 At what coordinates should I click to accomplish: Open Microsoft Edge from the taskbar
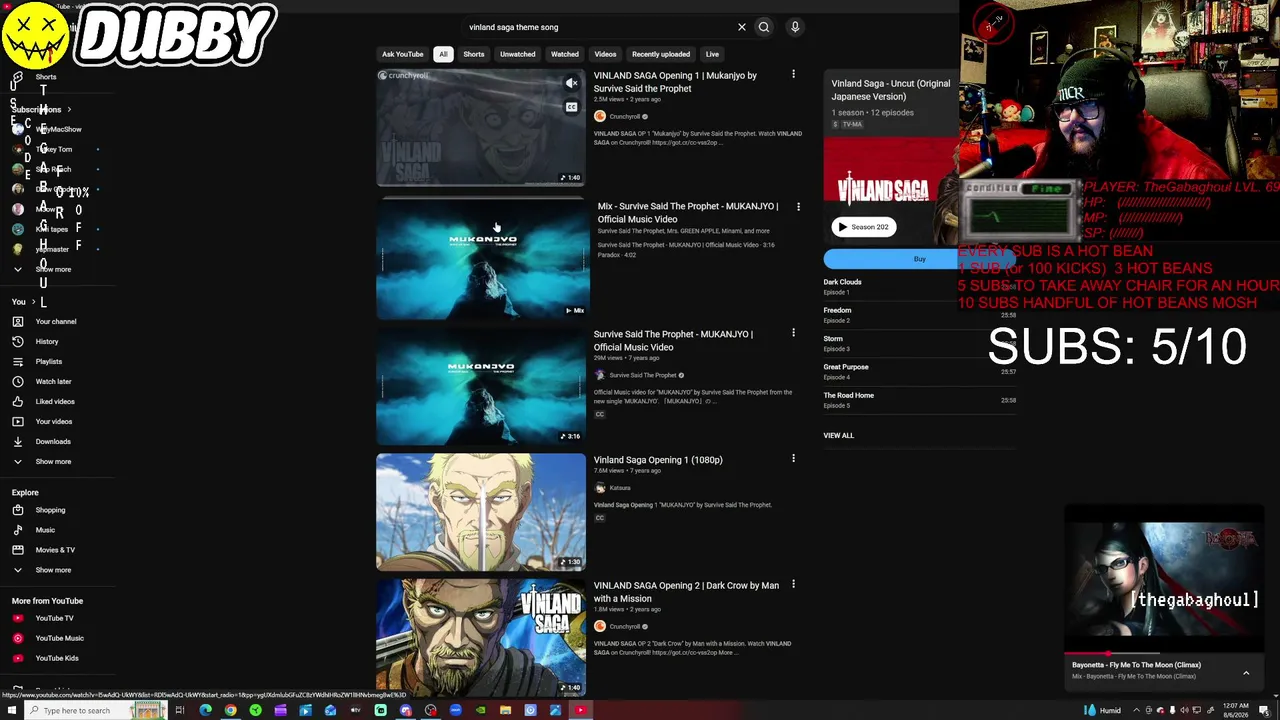[x=205, y=710]
